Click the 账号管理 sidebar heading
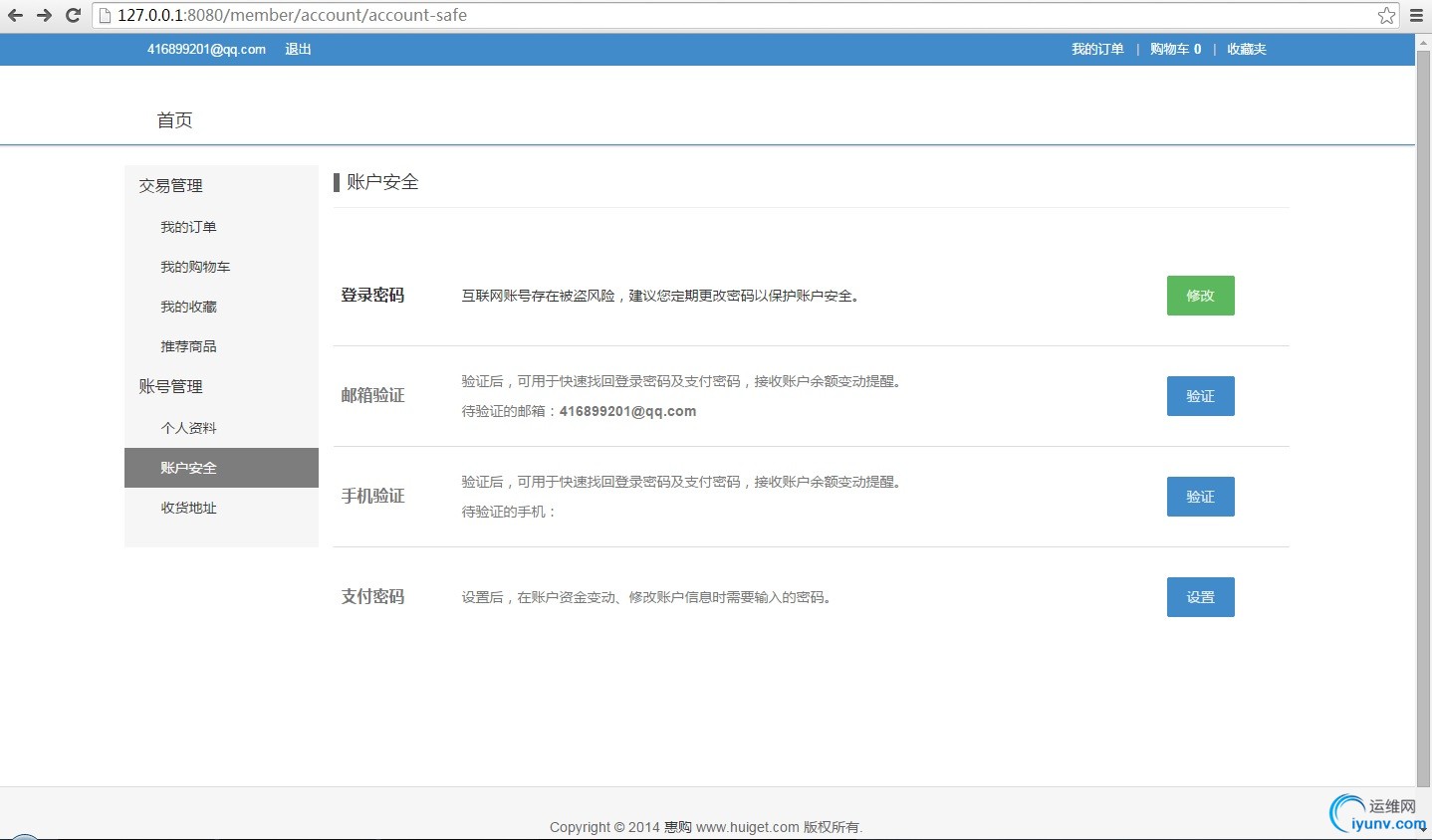The width and height of the screenshot is (1432, 840). (x=170, y=387)
